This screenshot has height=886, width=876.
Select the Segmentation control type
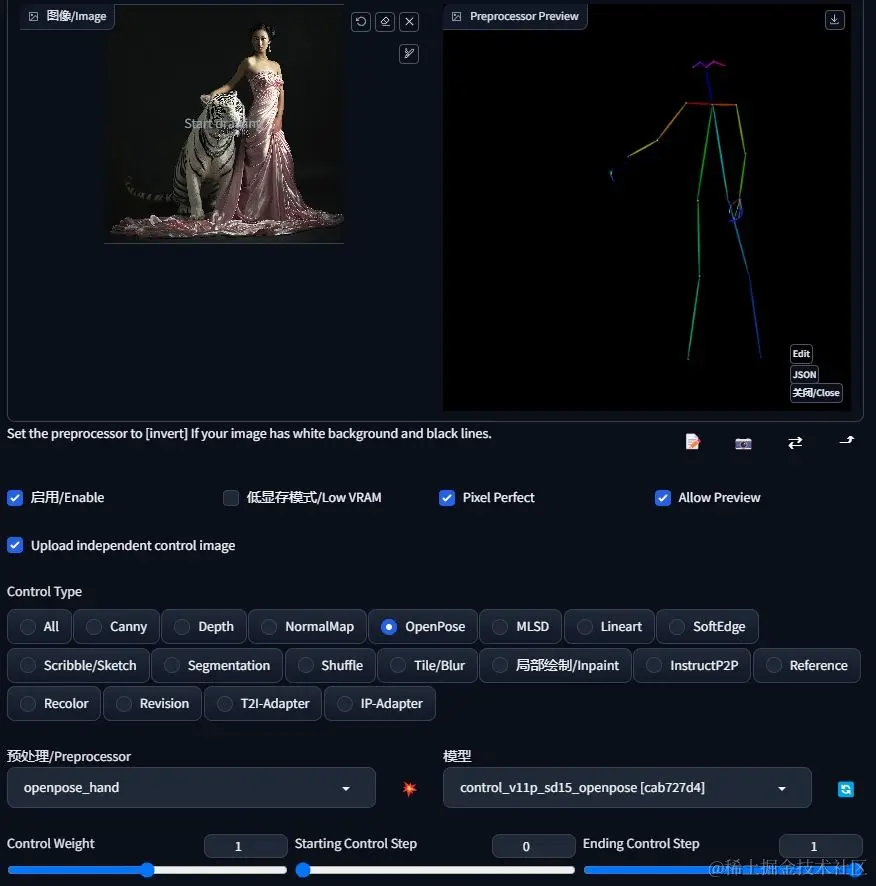[218, 666]
